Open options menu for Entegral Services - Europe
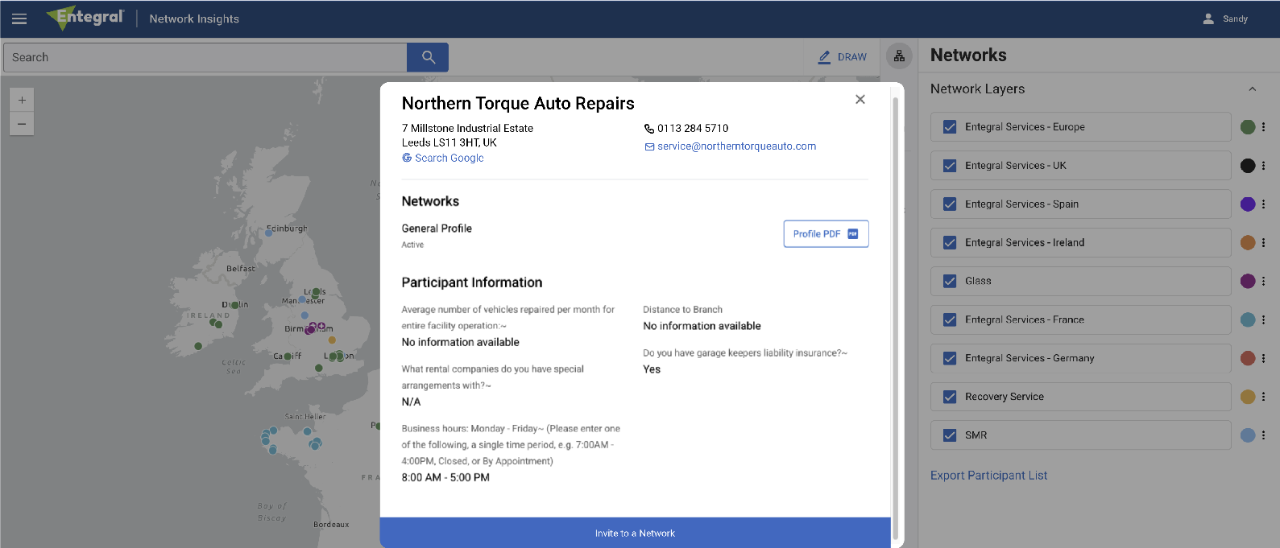 1263,127
